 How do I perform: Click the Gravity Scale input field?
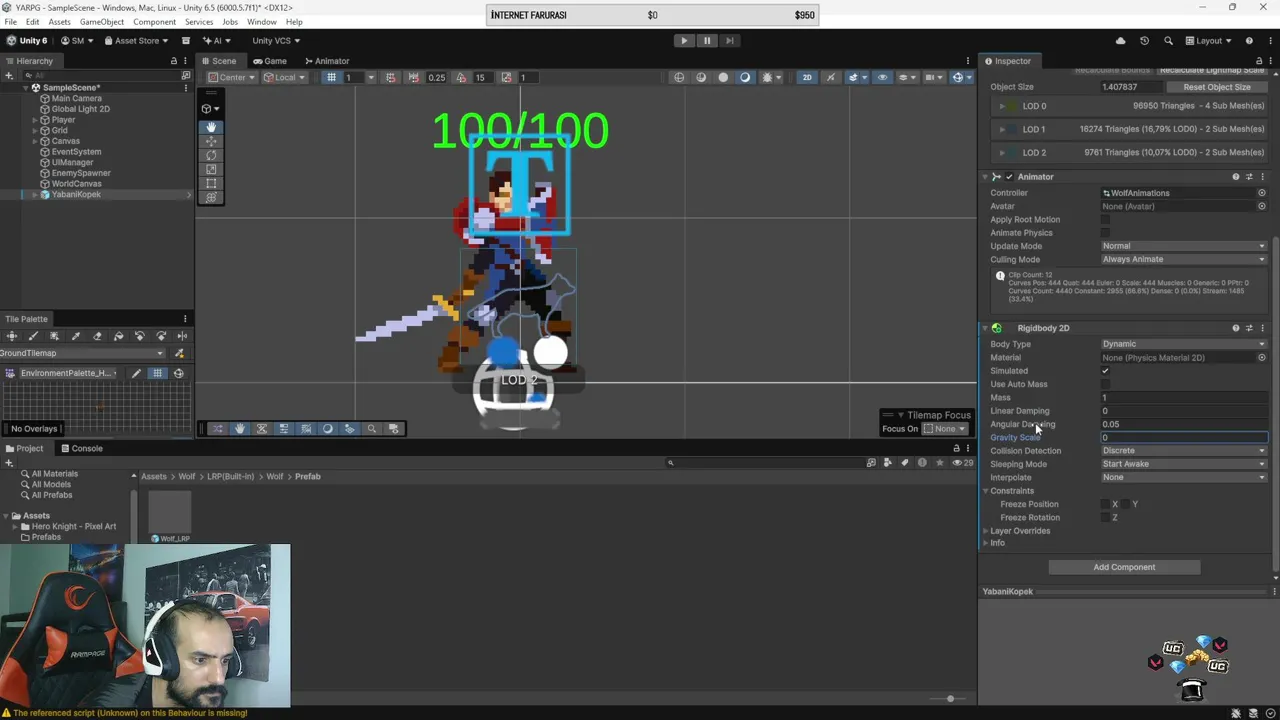(x=1184, y=438)
